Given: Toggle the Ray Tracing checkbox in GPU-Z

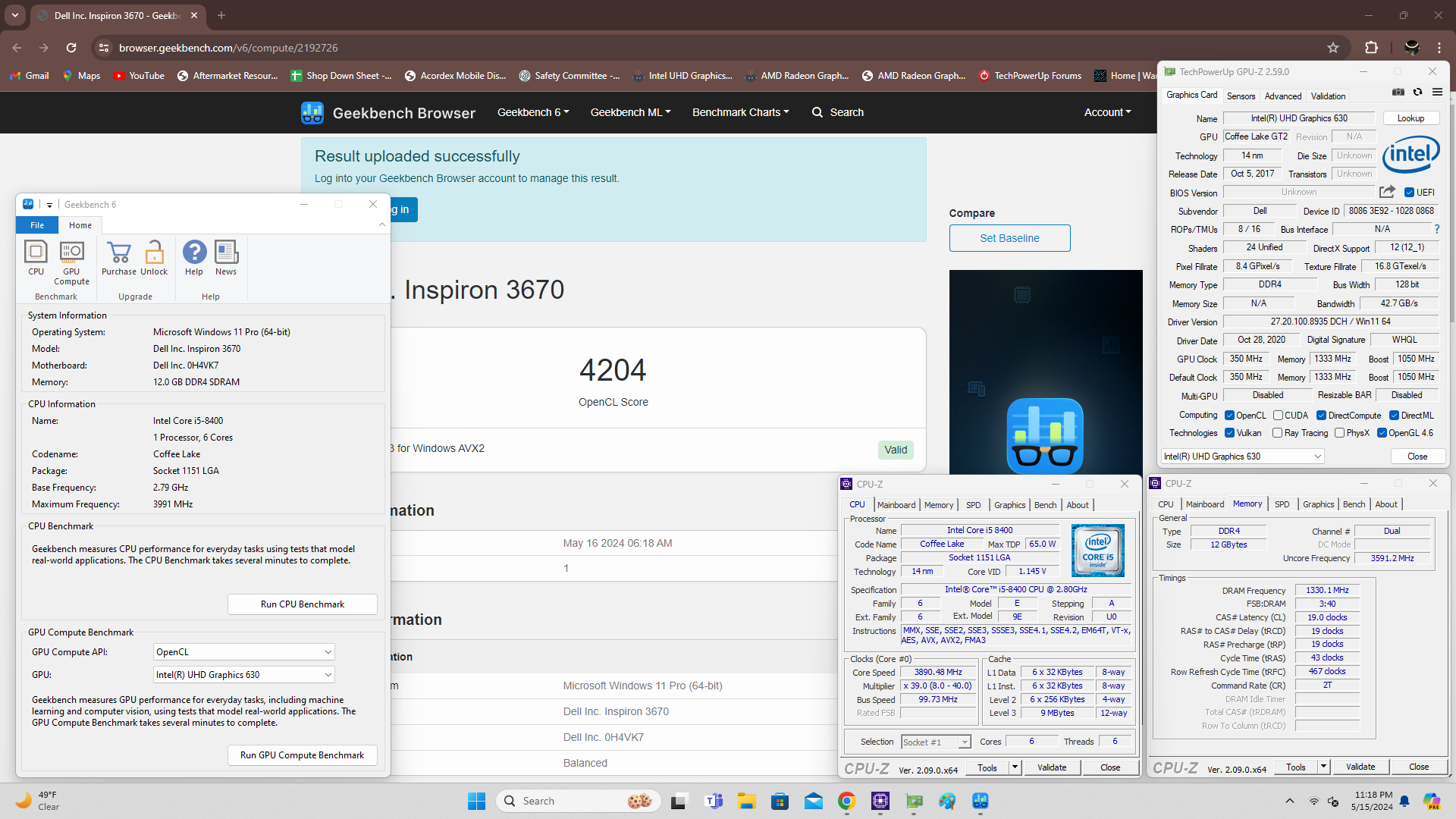Looking at the screenshot, I should [x=1278, y=433].
